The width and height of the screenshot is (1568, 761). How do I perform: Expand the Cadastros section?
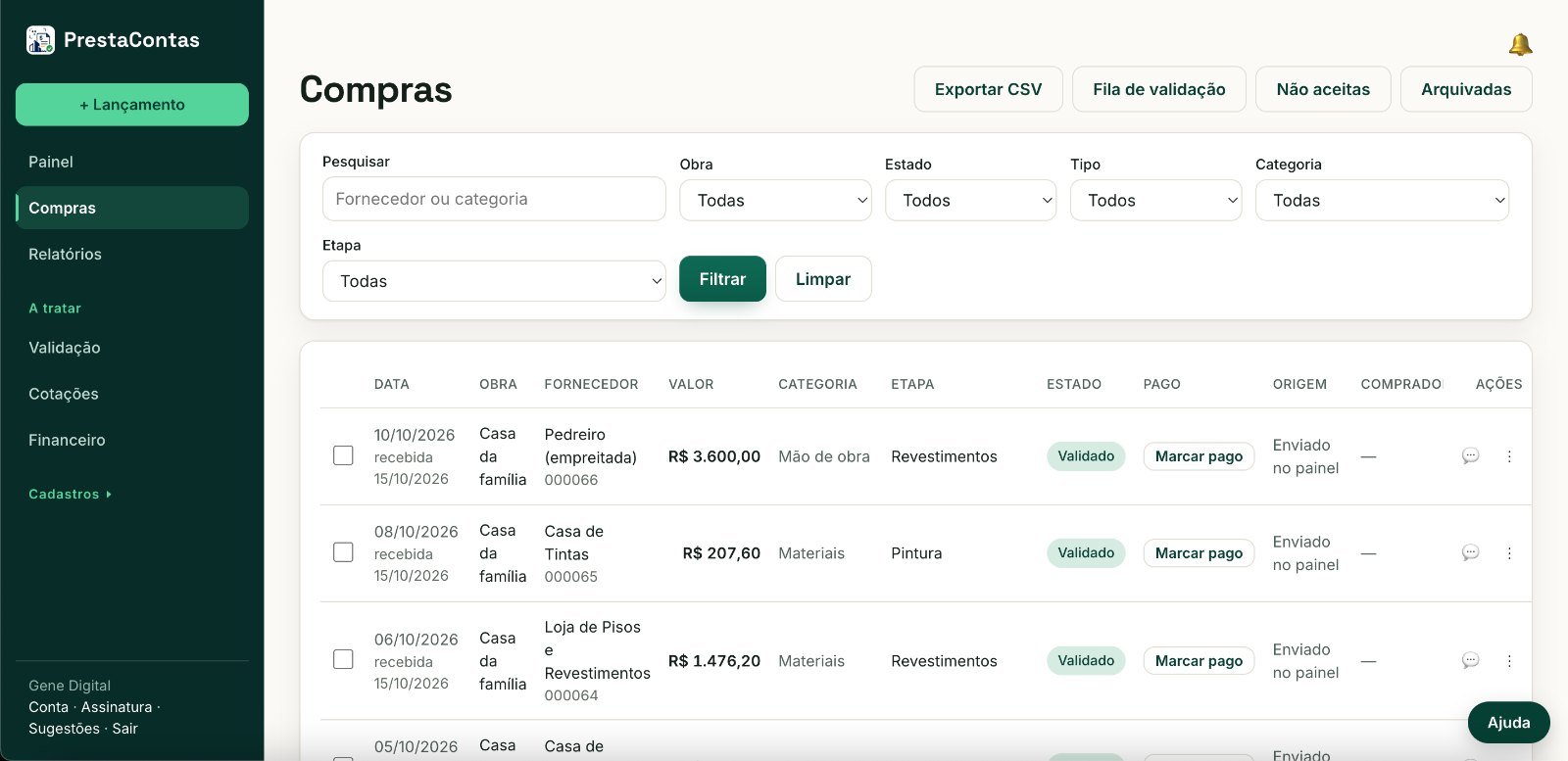click(x=70, y=495)
